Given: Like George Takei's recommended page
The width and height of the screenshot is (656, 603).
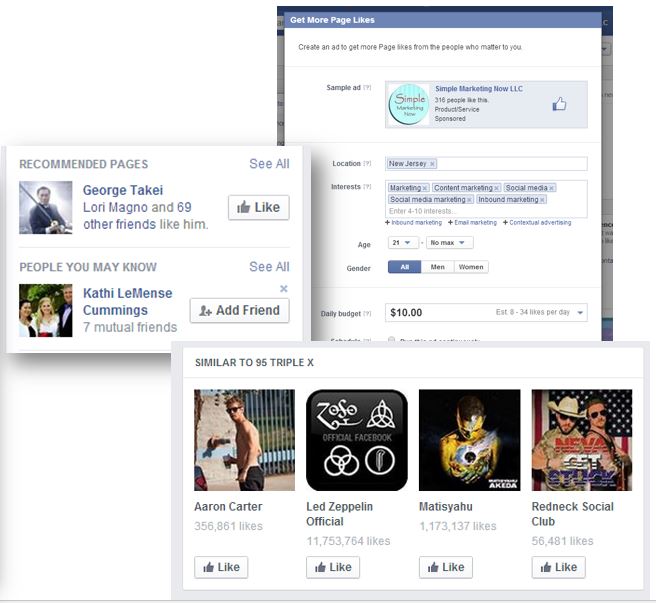Looking at the screenshot, I should tap(259, 207).
